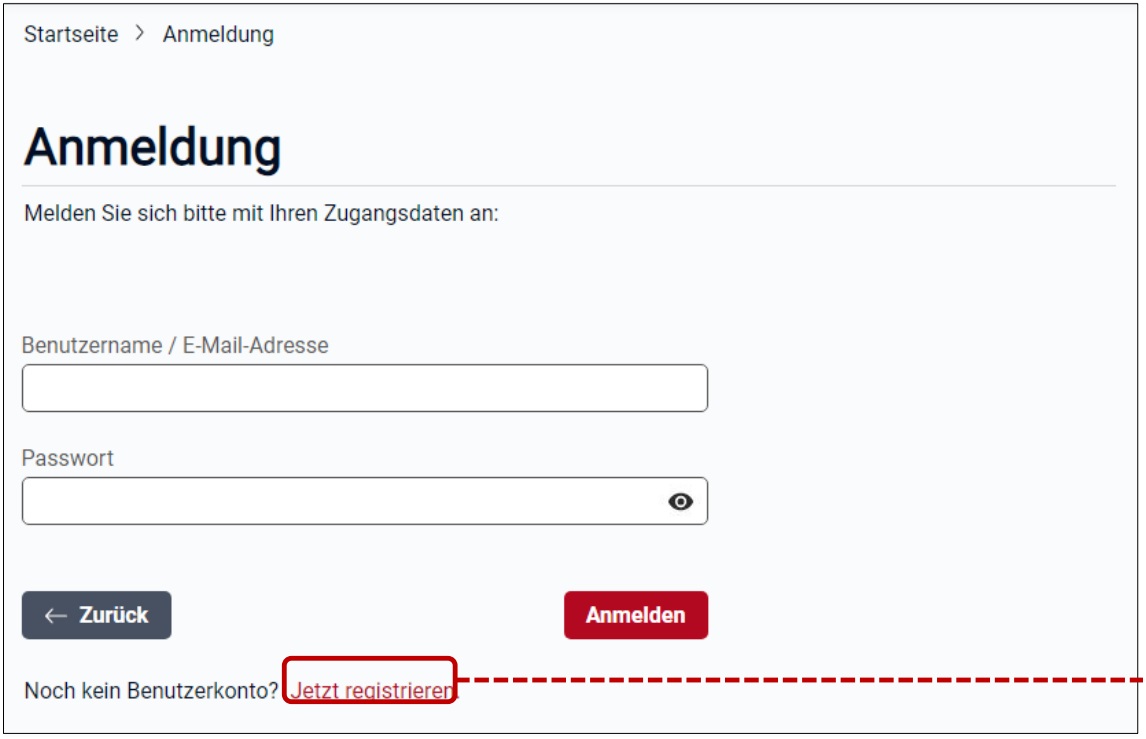Click the large Anmeldung page heading
Image resolution: width=1146 pixels, height=739 pixels.
[152, 148]
